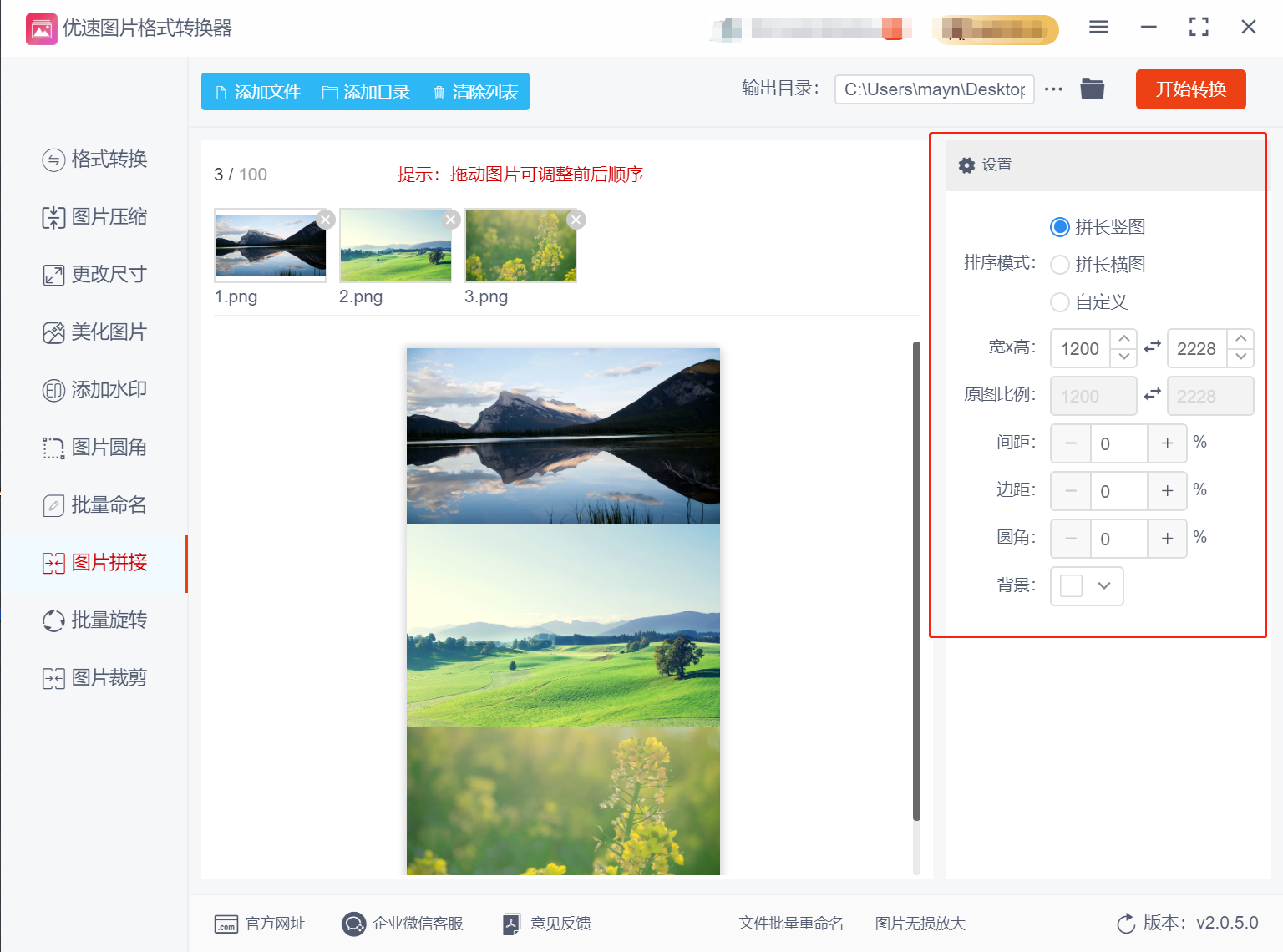The height and width of the screenshot is (952, 1283).
Task: Click swap icon in 原图比例 row
Action: [1153, 394]
